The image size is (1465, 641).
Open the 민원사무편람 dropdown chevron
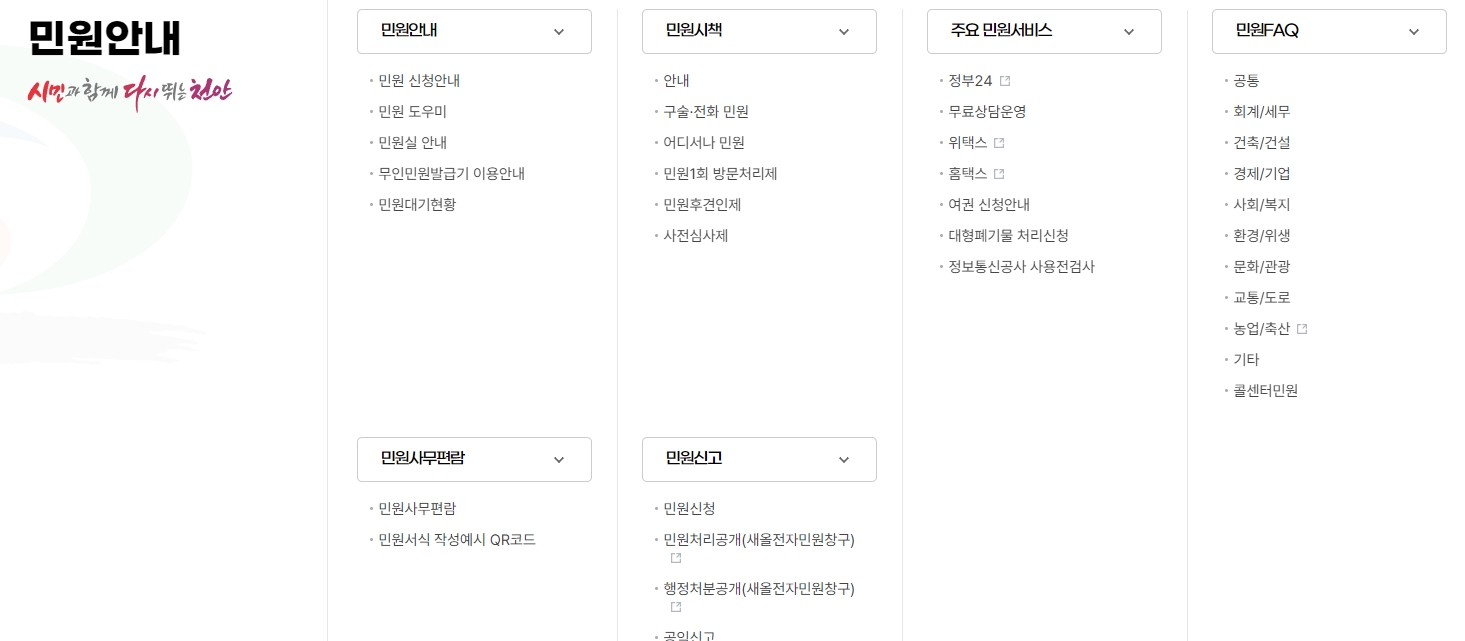click(558, 459)
